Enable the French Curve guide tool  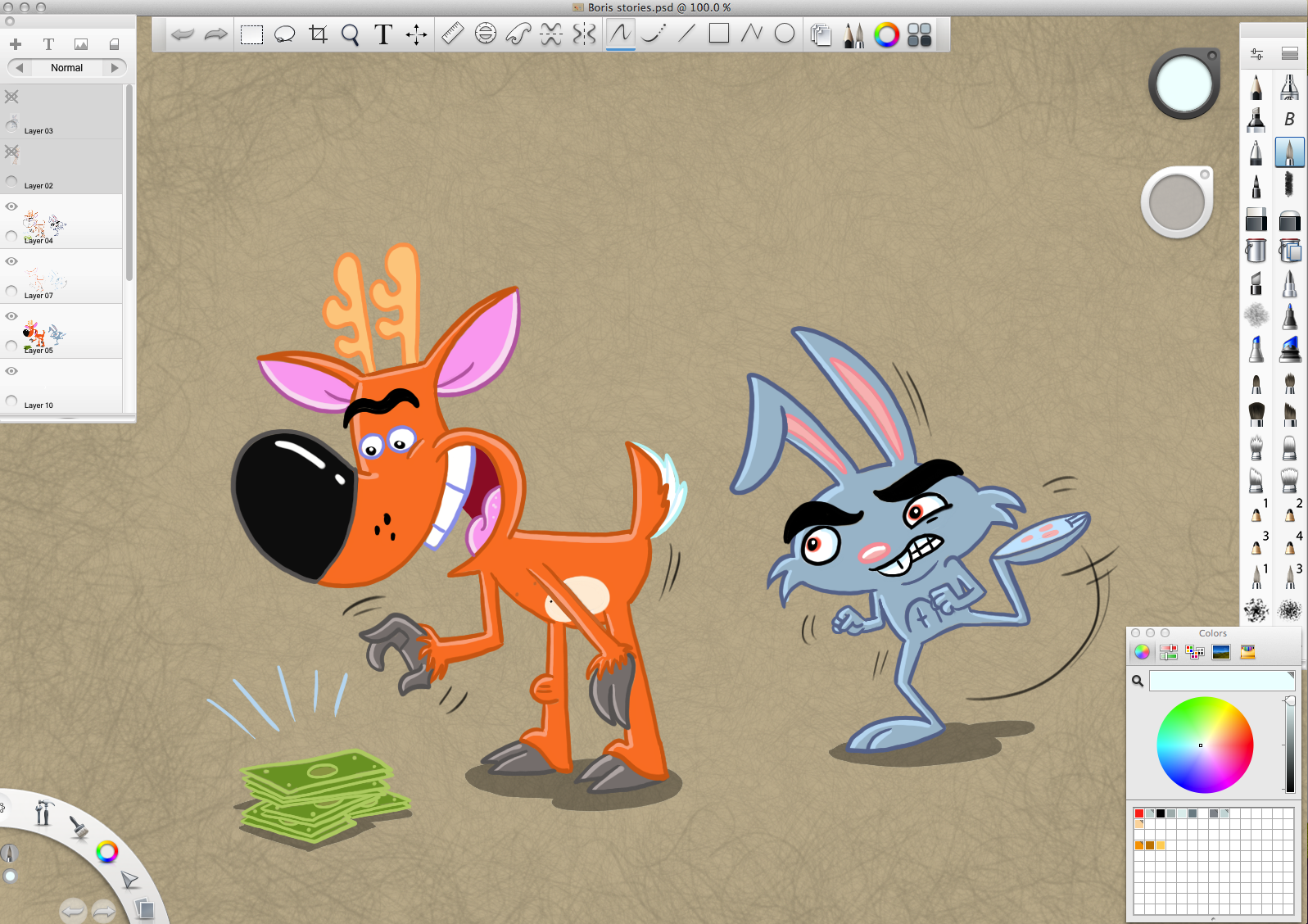[x=518, y=34]
